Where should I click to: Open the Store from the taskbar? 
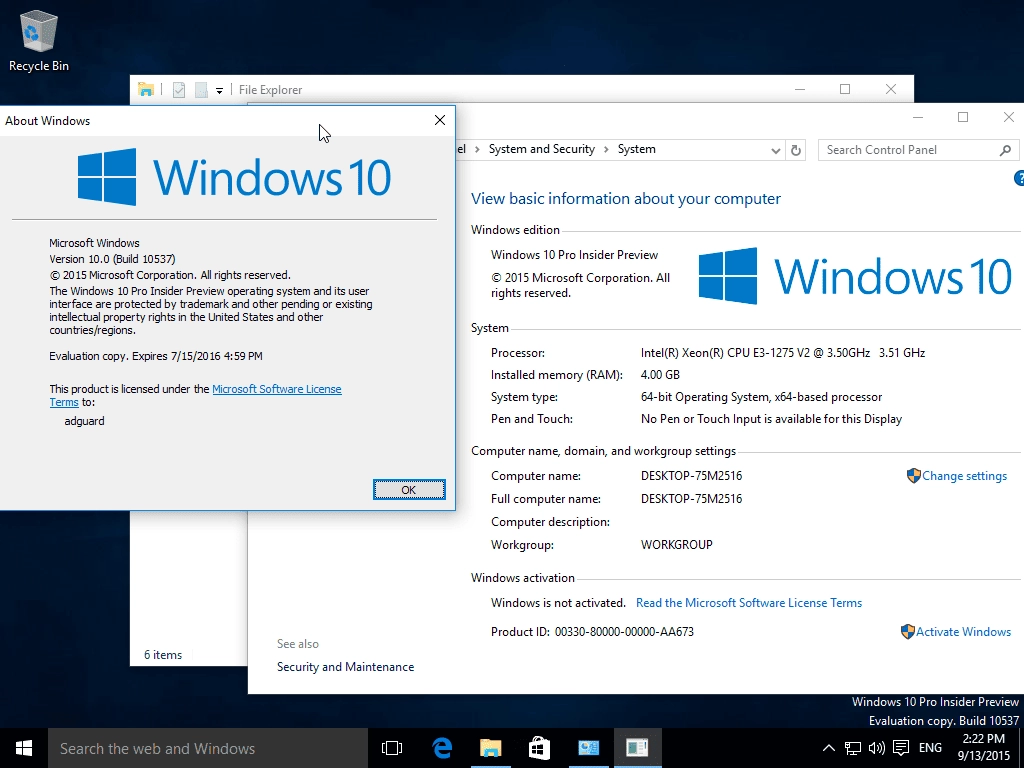[x=539, y=748]
